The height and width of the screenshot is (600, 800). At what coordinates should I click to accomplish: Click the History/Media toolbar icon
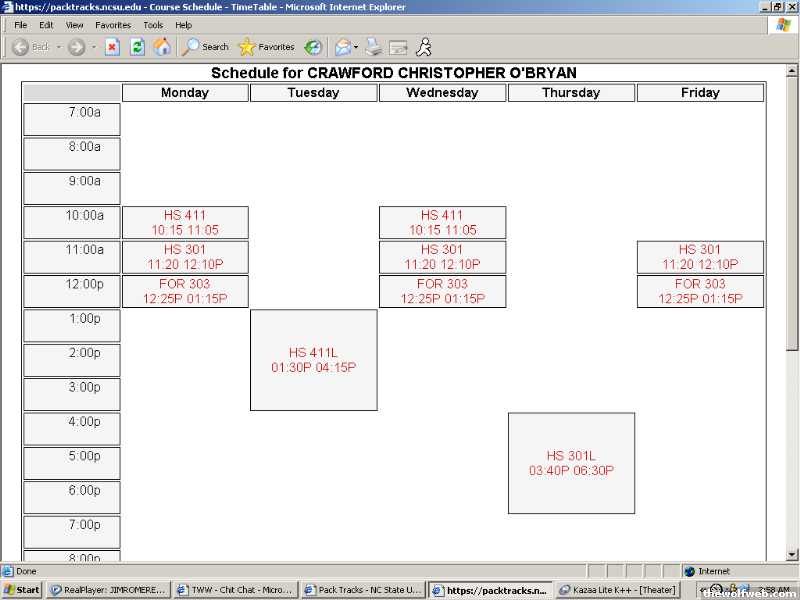[x=314, y=47]
